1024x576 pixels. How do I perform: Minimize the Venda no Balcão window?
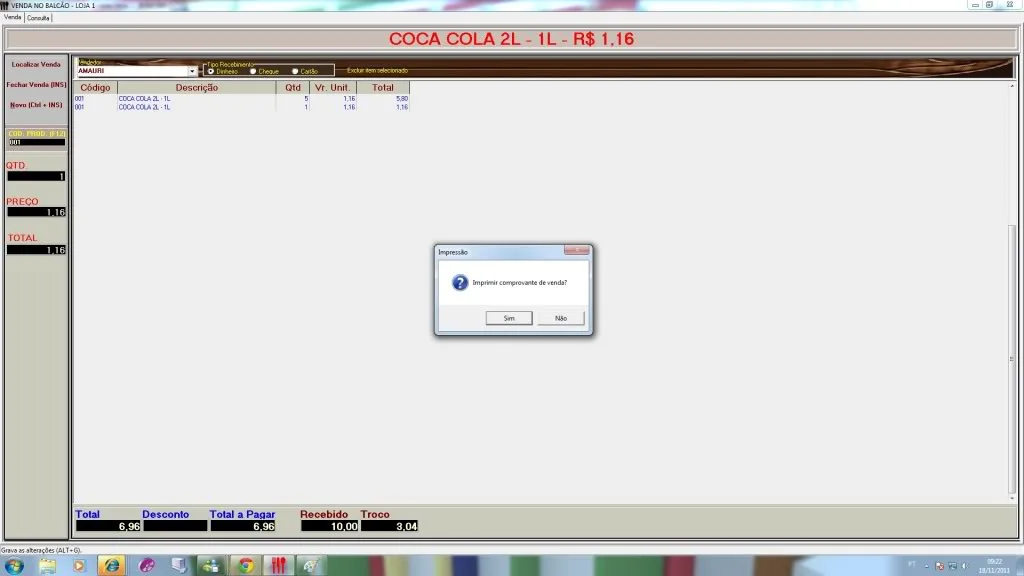pos(975,5)
